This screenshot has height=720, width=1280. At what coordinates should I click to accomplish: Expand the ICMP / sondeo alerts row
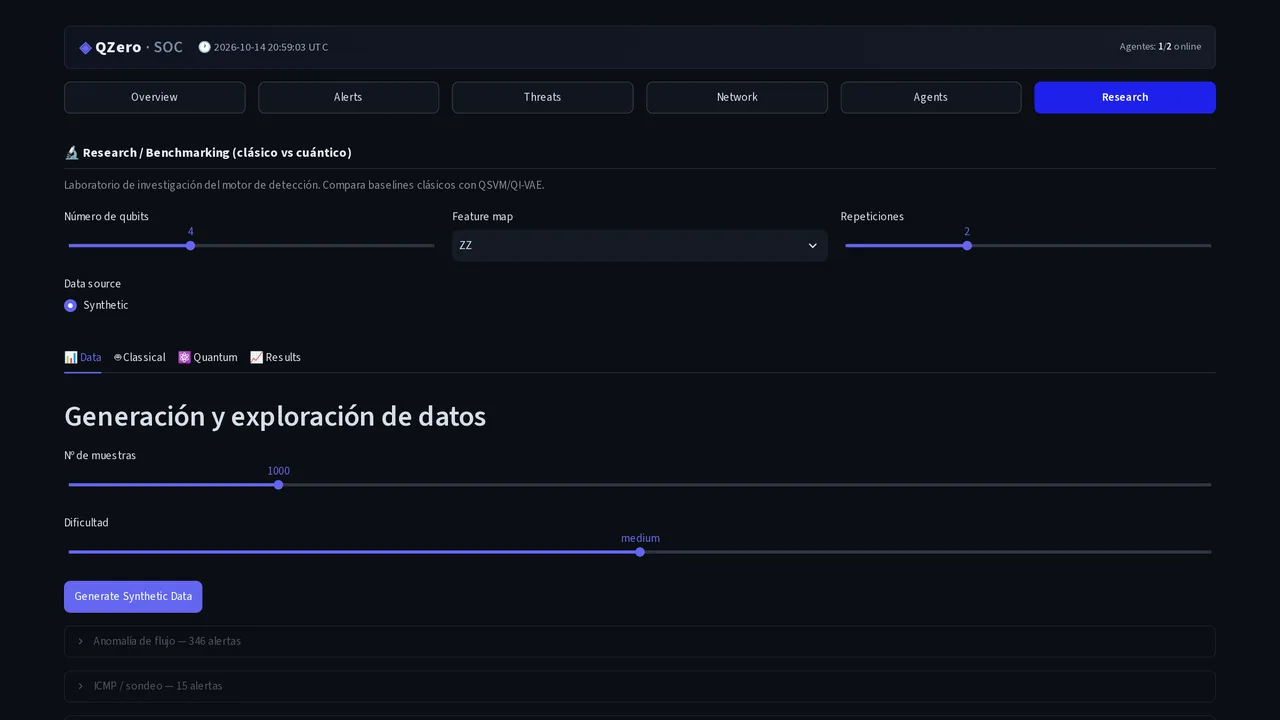click(x=640, y=686)
